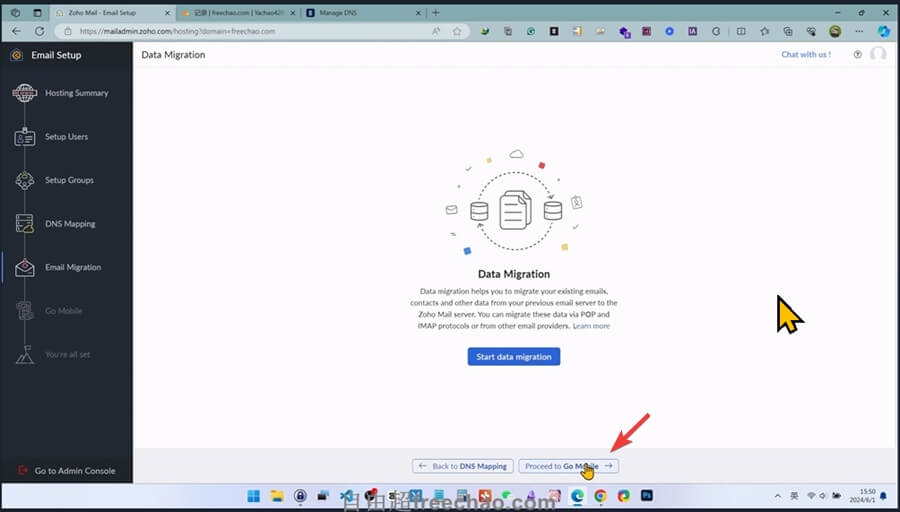Open browser settings three-dots menu
Viewport: 900px width, 512px height.
859,32
